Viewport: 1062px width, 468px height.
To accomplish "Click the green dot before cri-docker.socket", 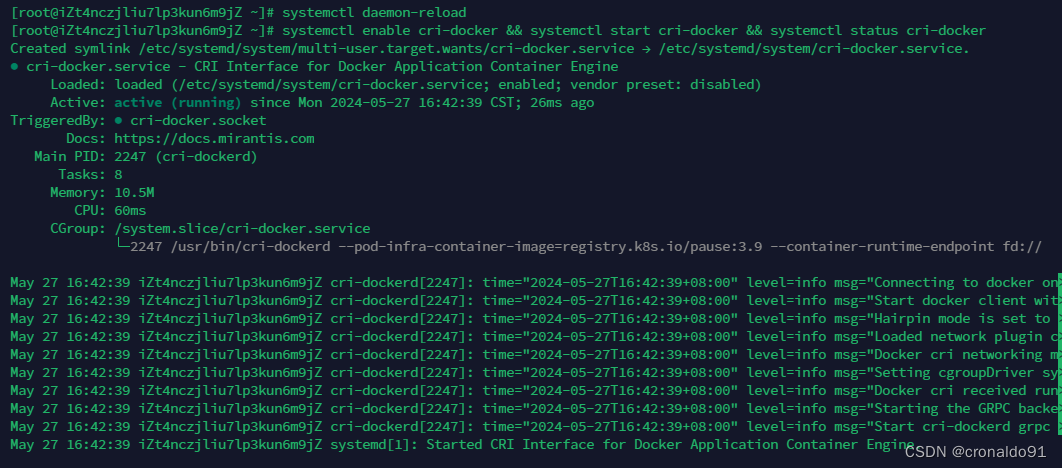I will coord(119,121).
